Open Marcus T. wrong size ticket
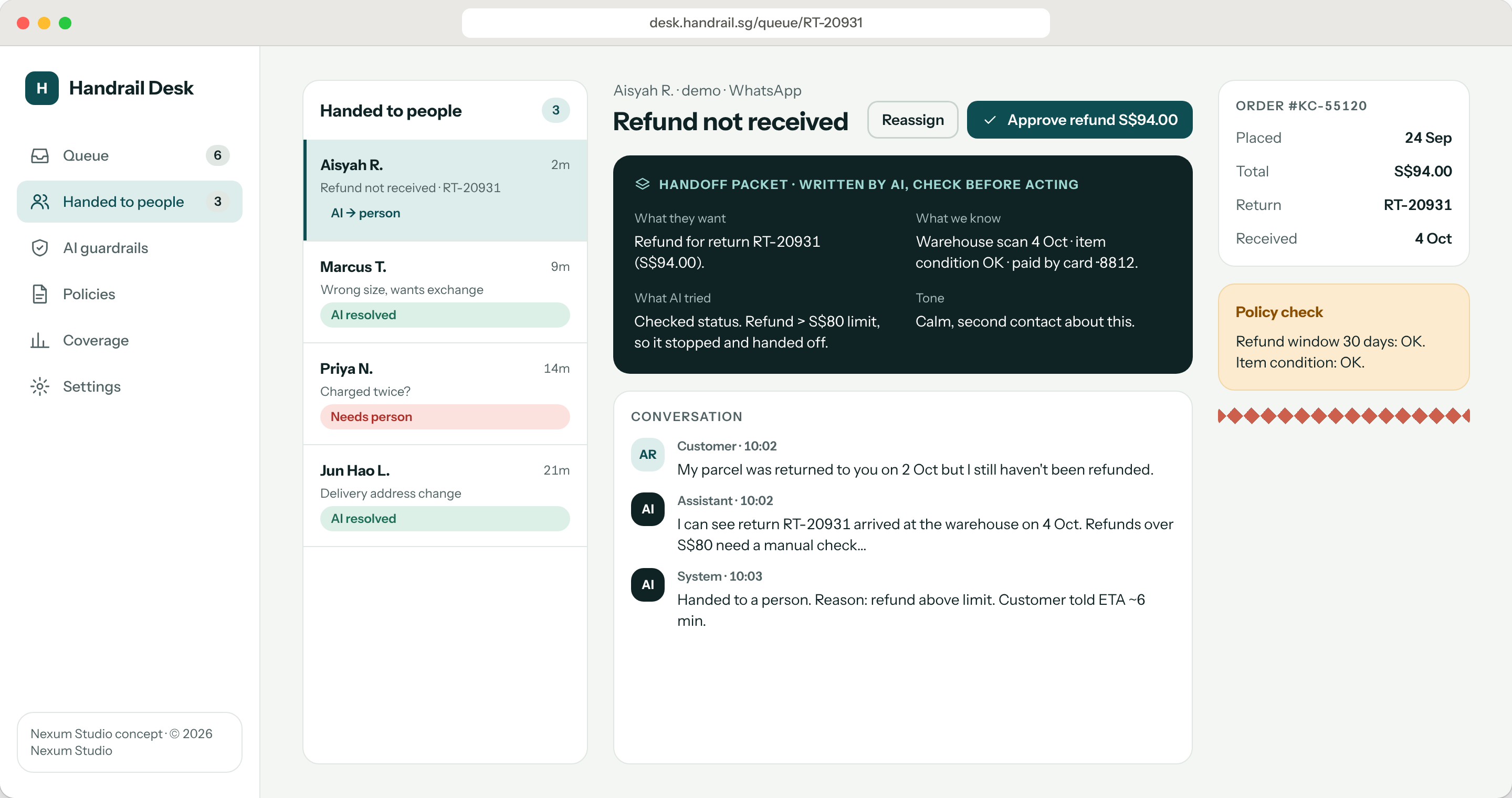This screenshot has height=798, width=1512. point(445,292)
